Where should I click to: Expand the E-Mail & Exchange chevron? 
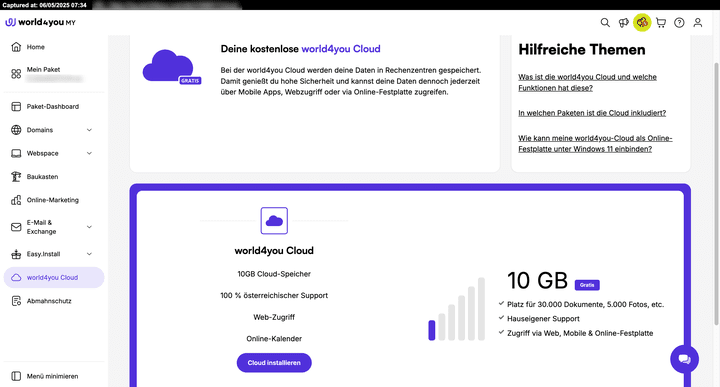(x=89, y=227)
